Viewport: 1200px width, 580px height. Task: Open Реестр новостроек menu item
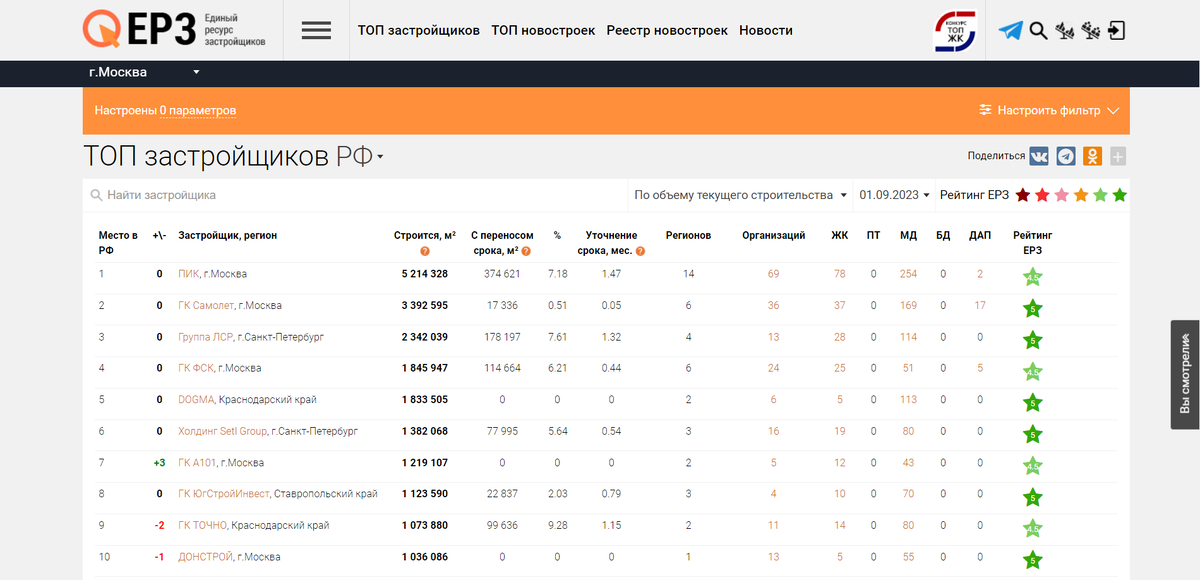(x=667, y=30)
